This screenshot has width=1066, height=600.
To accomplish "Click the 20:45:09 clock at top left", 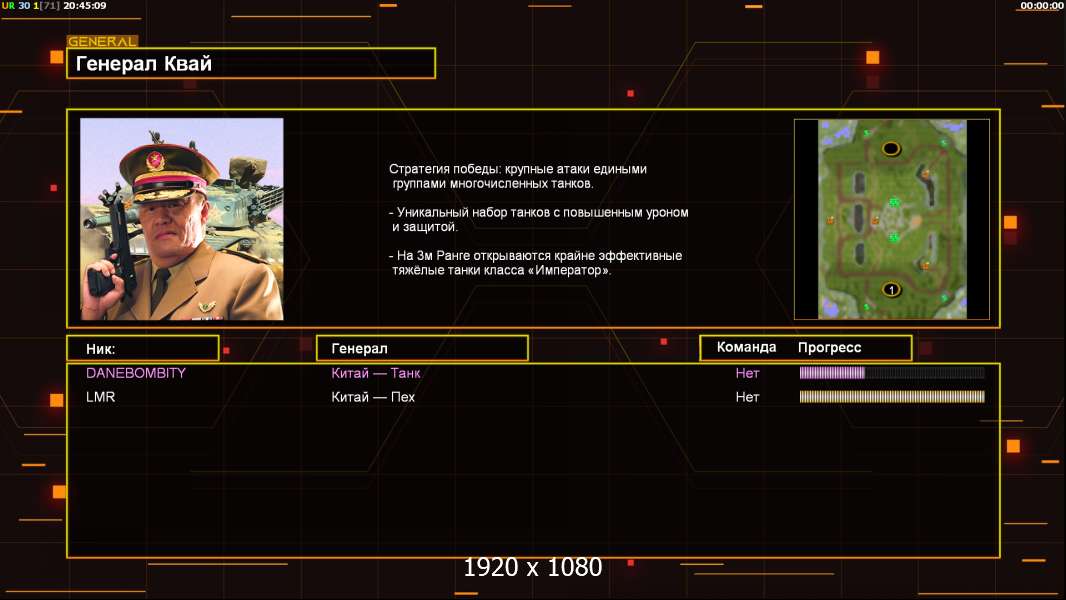I will tap(85, 5).
